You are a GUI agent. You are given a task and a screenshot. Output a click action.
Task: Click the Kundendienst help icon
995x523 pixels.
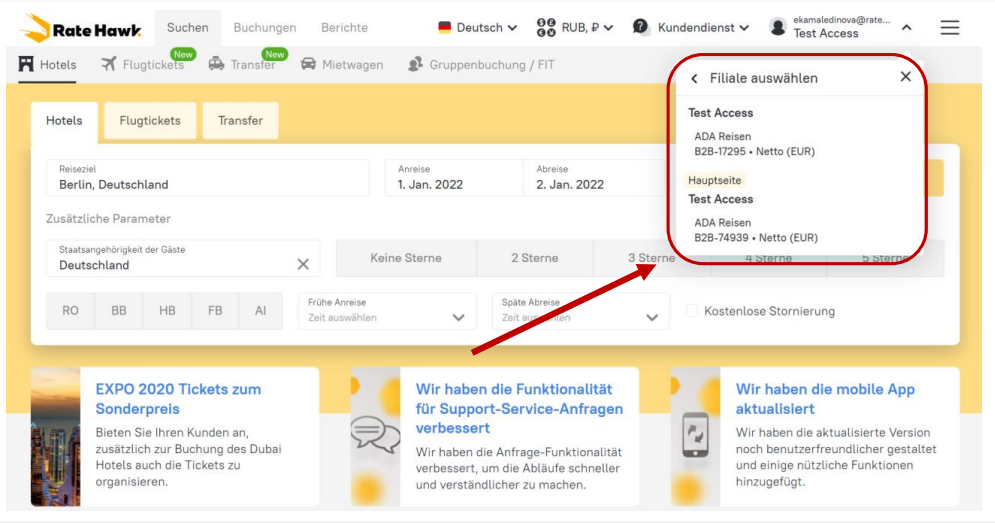pos(641,27)
